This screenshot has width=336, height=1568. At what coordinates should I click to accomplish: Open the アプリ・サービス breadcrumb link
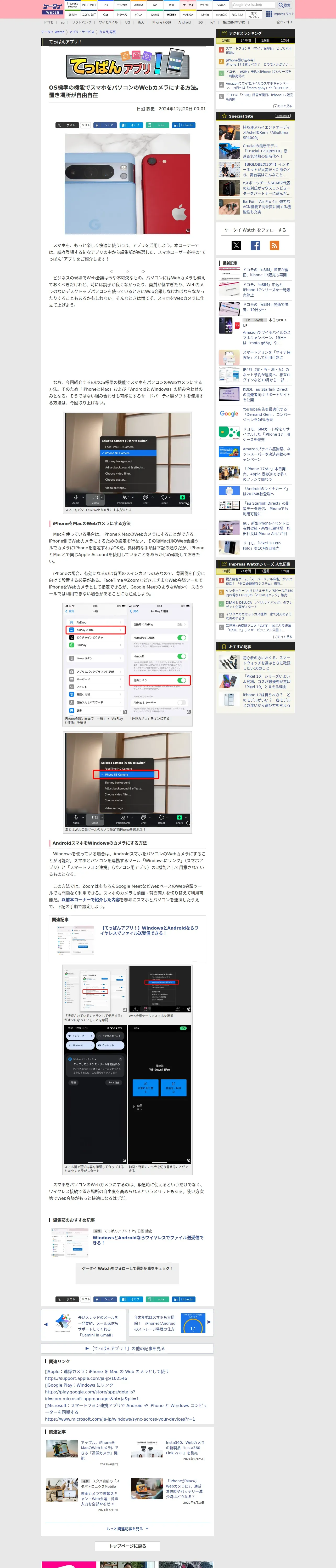82,32
